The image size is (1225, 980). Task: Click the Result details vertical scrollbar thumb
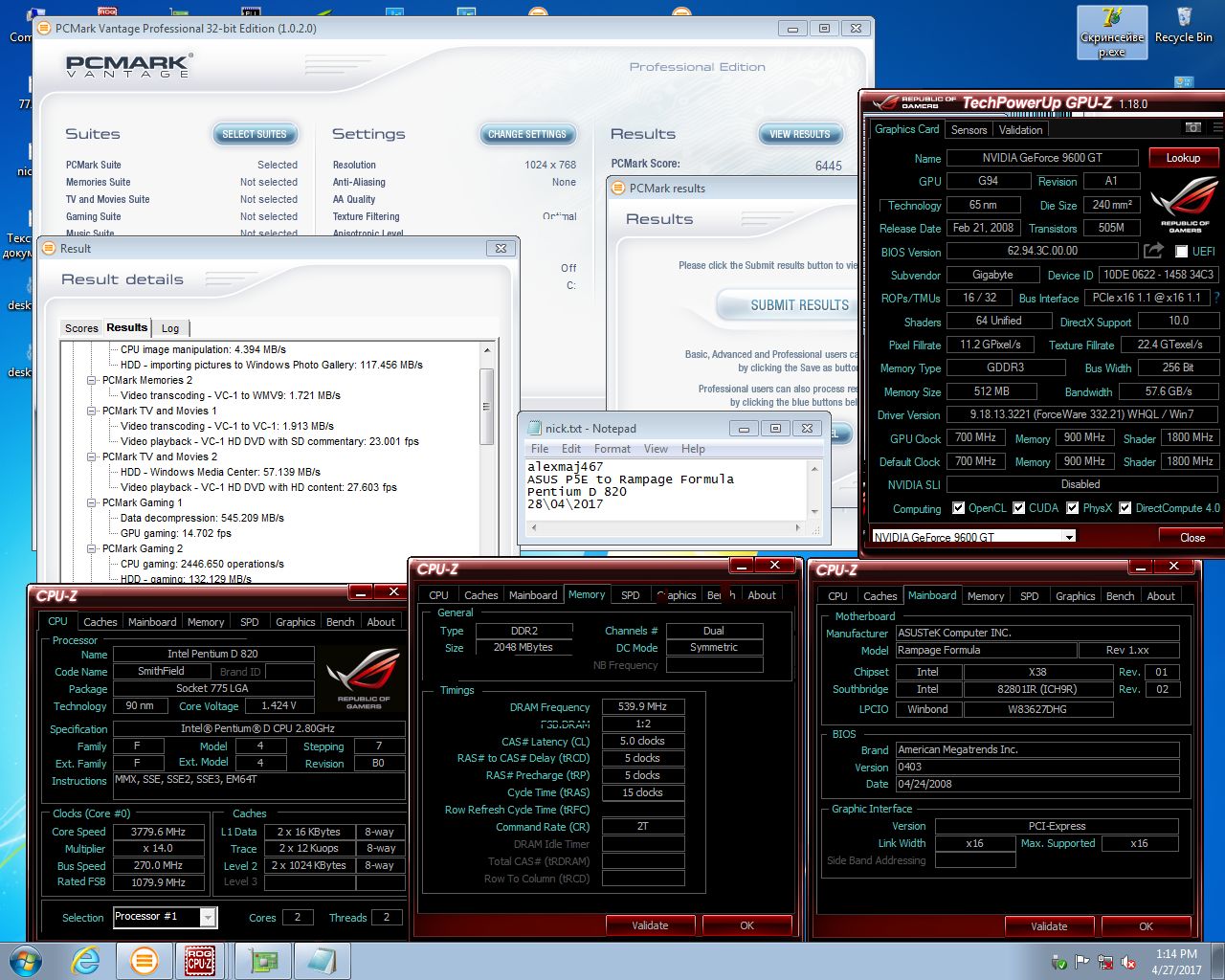[x=486, y=408]
